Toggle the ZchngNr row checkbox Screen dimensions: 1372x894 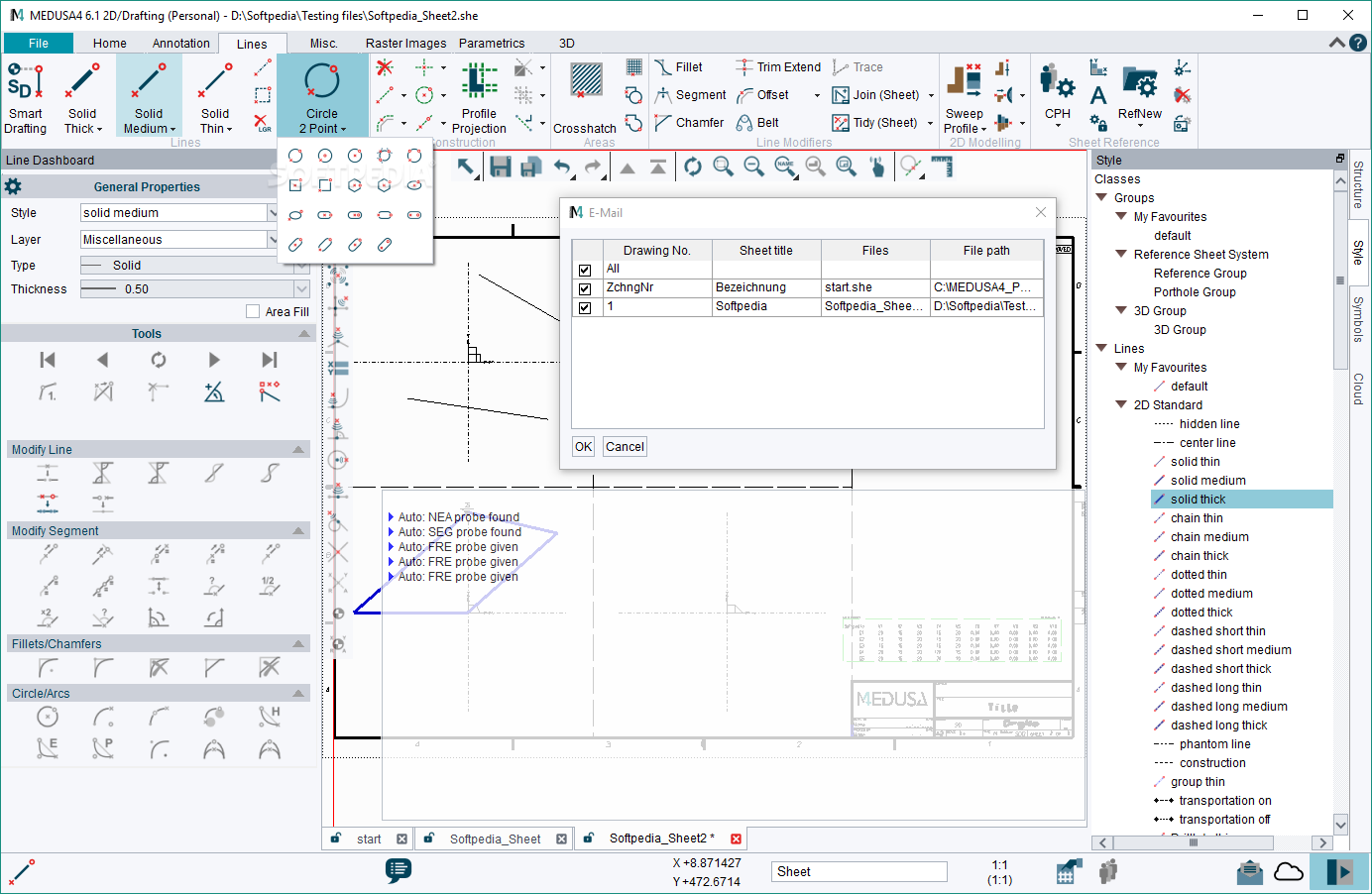point(585,288)
